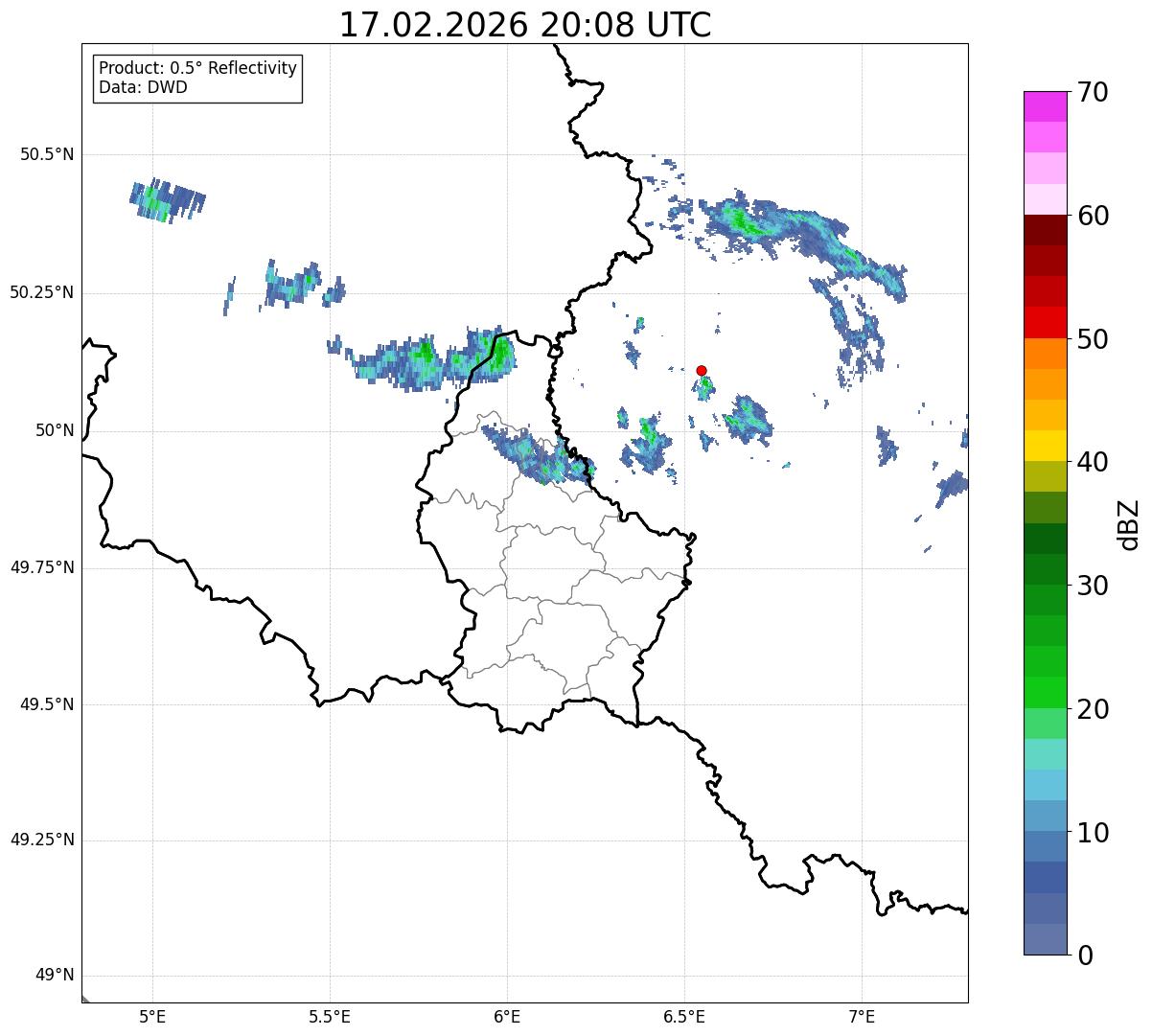Click the 6°E longitude axis label

[x=507, y=1016]
